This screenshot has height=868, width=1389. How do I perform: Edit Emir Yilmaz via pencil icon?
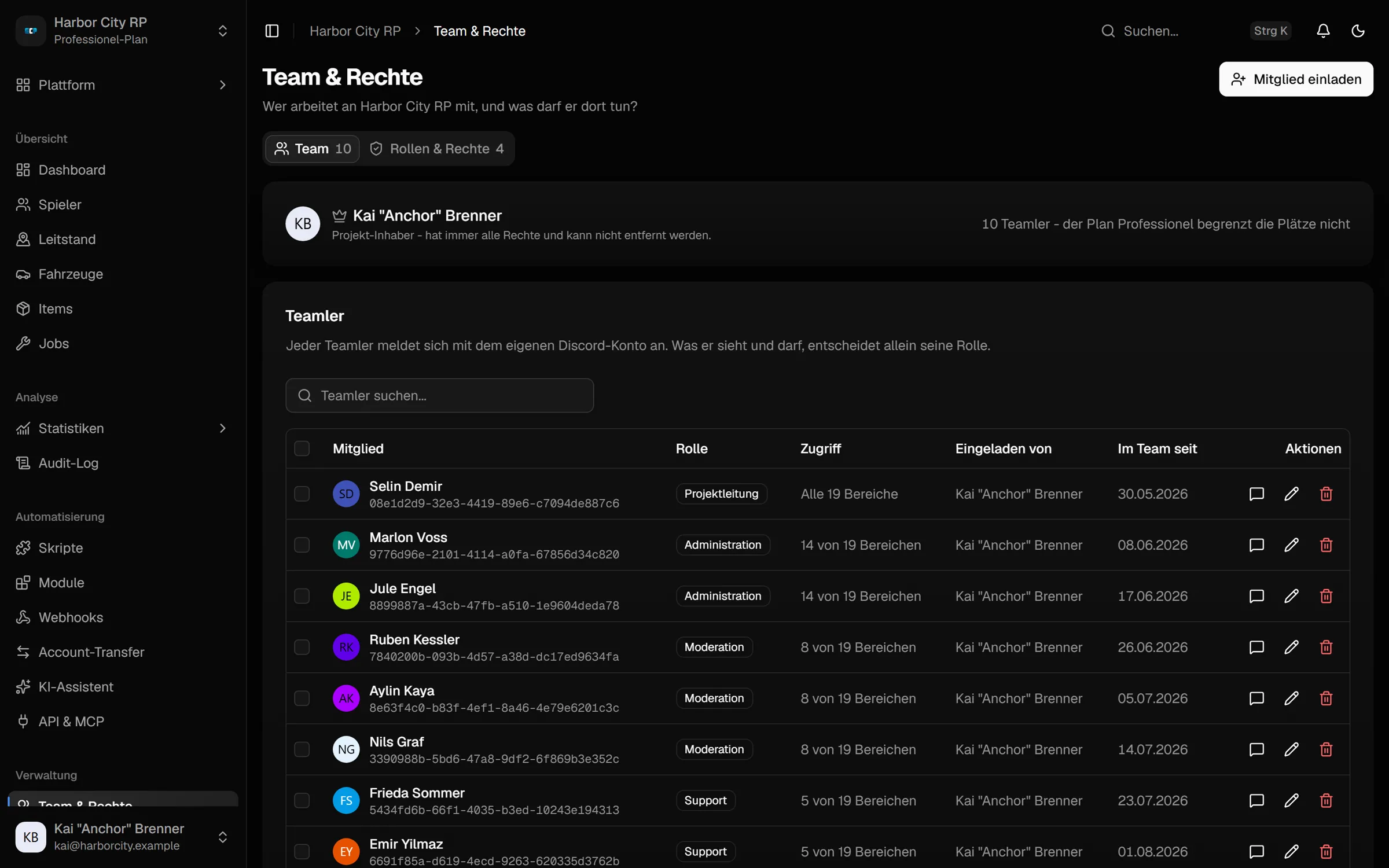pyautogui.click(x=1291, y=851)
